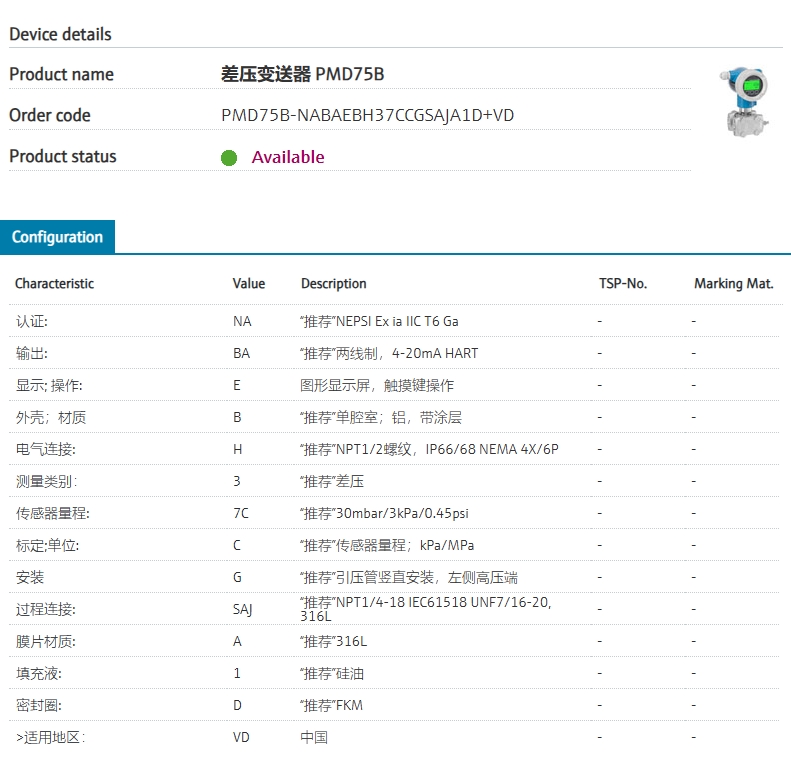Image resolution: width=791 pixels, height=763 pixels.
Task: Click the 认证: characteristic row label
Action: pos(31,321)
